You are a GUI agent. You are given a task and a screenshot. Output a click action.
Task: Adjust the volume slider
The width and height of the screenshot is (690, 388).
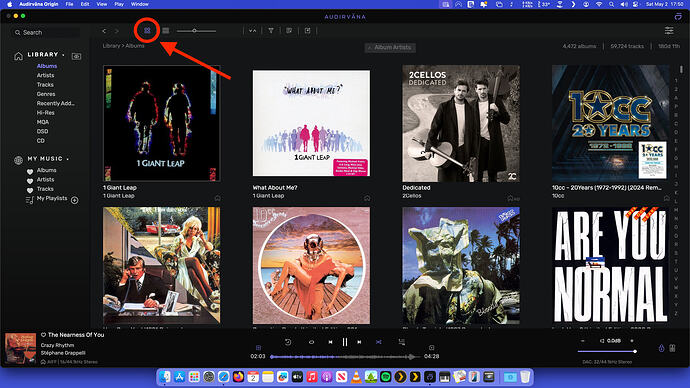point(607,351)
